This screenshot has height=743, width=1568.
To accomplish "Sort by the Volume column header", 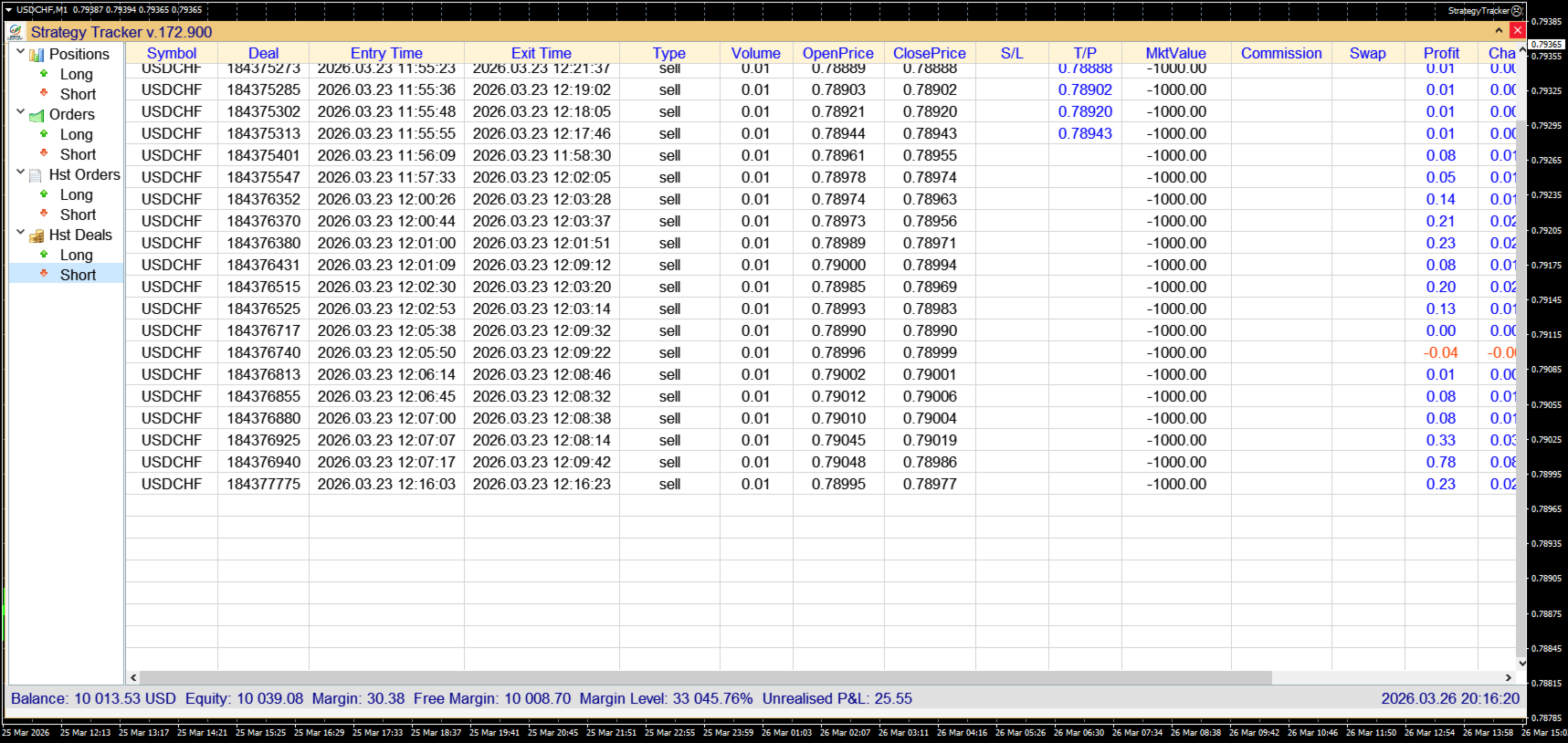I will click(756, 53).
